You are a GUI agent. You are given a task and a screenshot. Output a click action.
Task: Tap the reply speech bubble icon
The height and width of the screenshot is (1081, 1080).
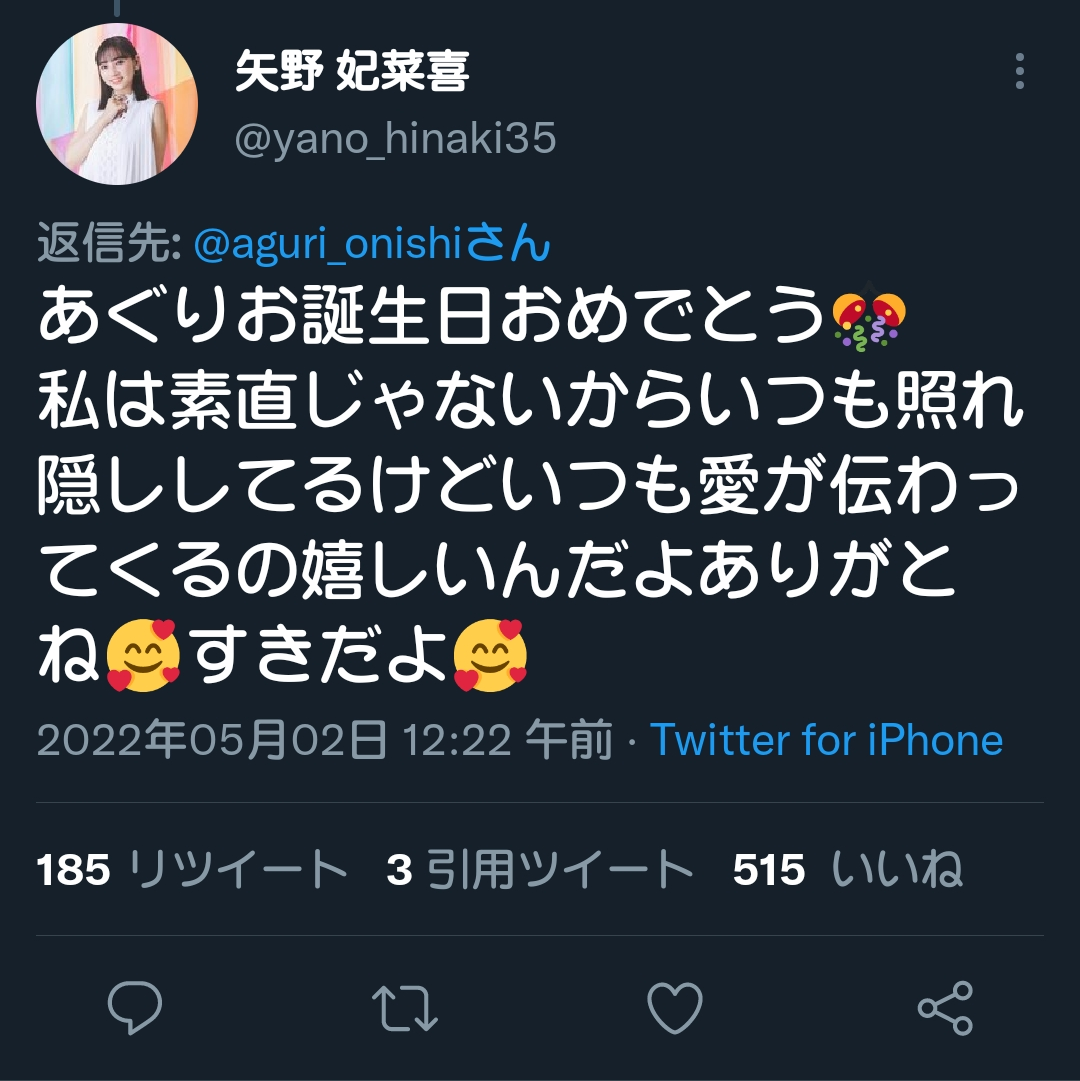click(135, 1007)
